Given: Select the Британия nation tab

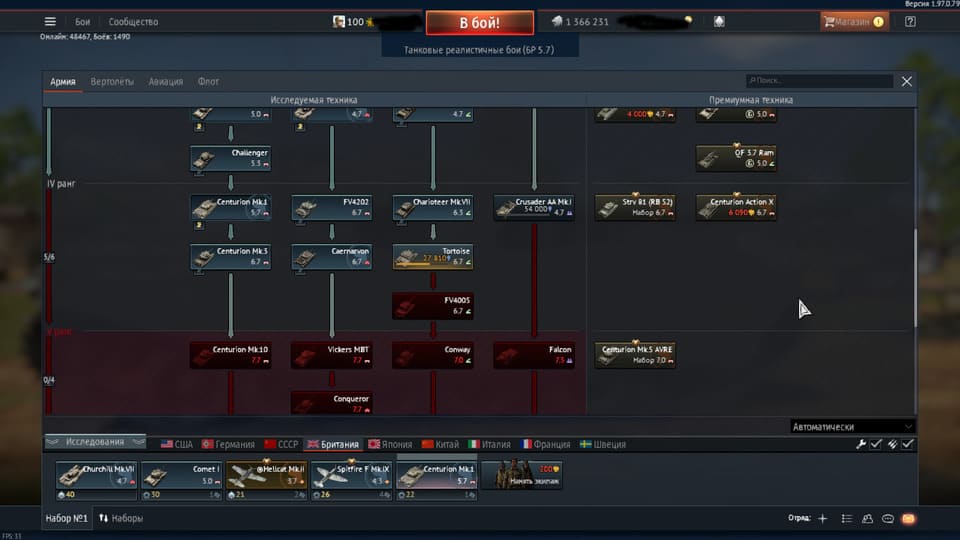Looking at the screenshot, I should (x=333, y=444).
